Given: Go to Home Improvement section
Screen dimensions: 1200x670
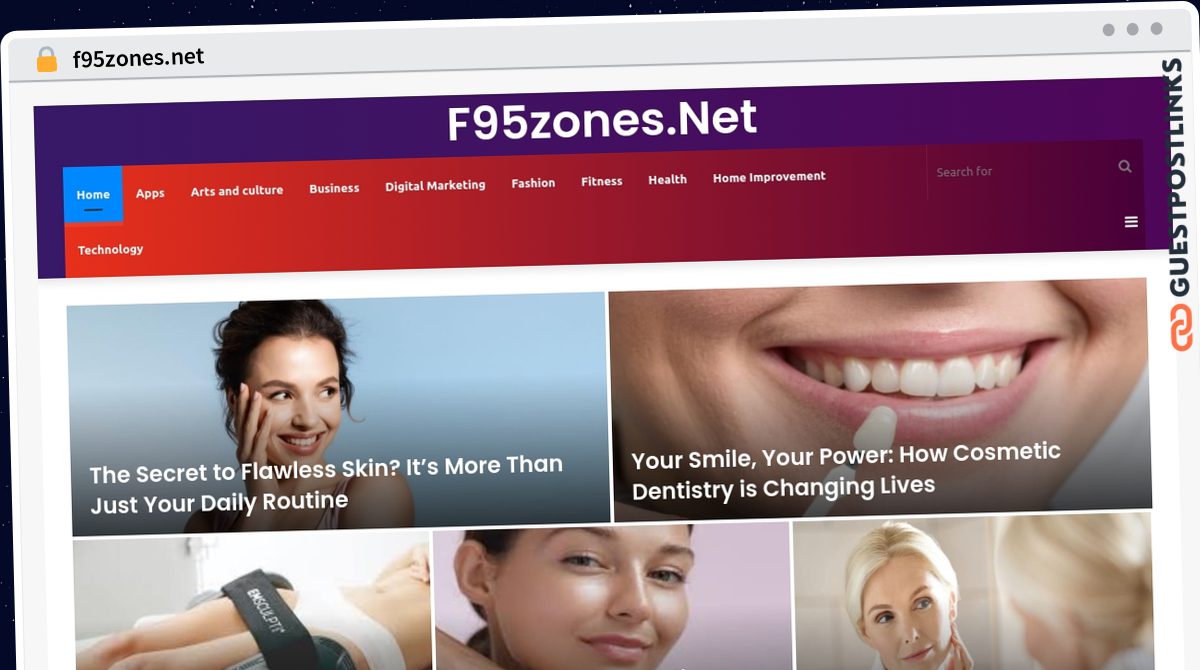Looking at the screenshot, I should (769, 177).
